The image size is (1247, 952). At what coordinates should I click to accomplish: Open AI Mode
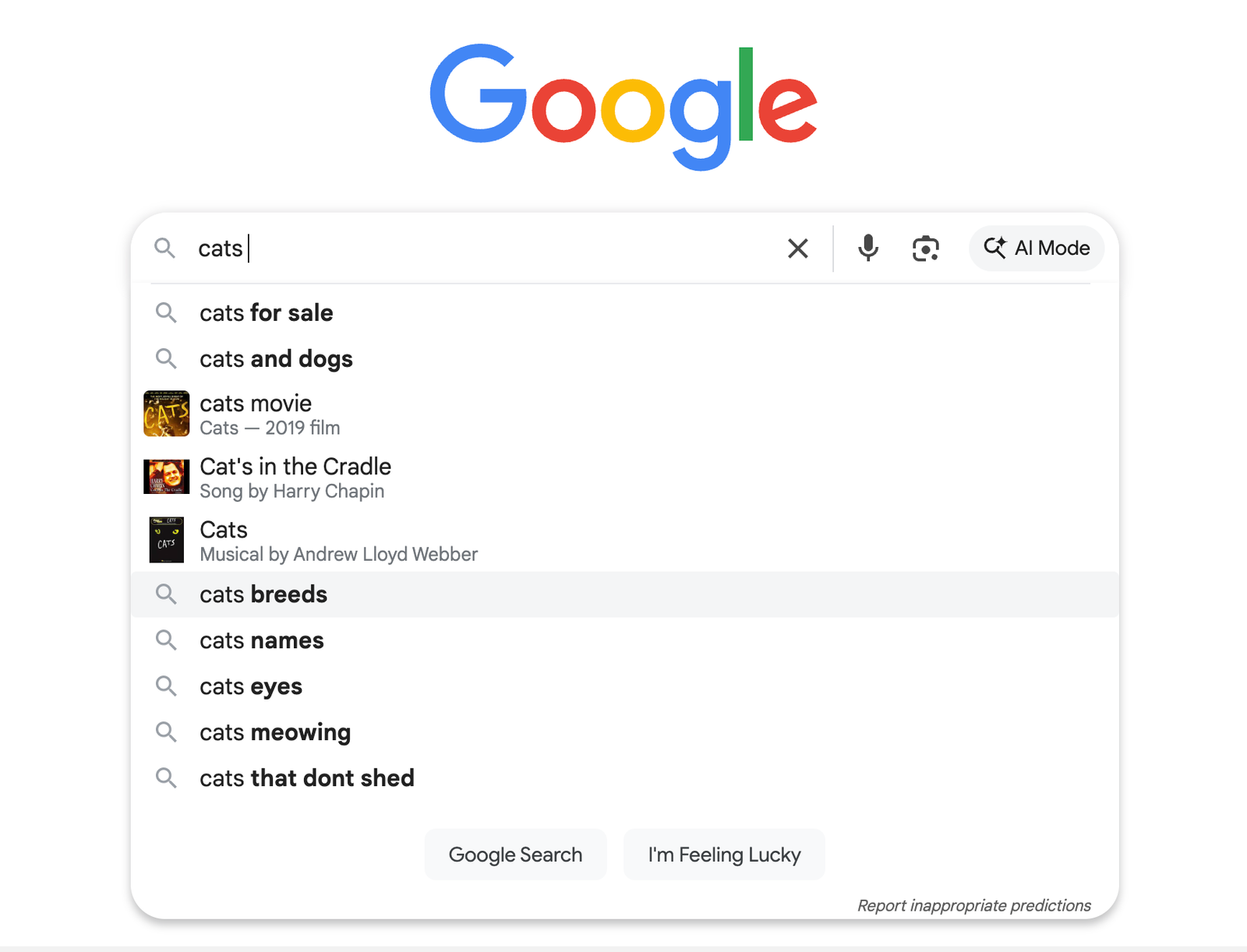click(x=1036, y=249)
